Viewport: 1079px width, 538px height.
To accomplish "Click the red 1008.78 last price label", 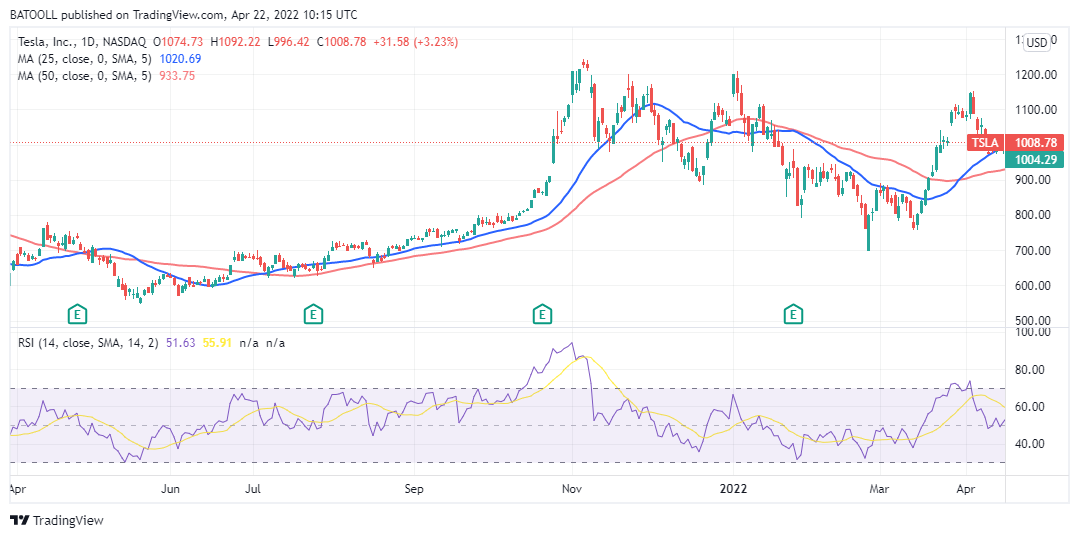I will 1034,143.
